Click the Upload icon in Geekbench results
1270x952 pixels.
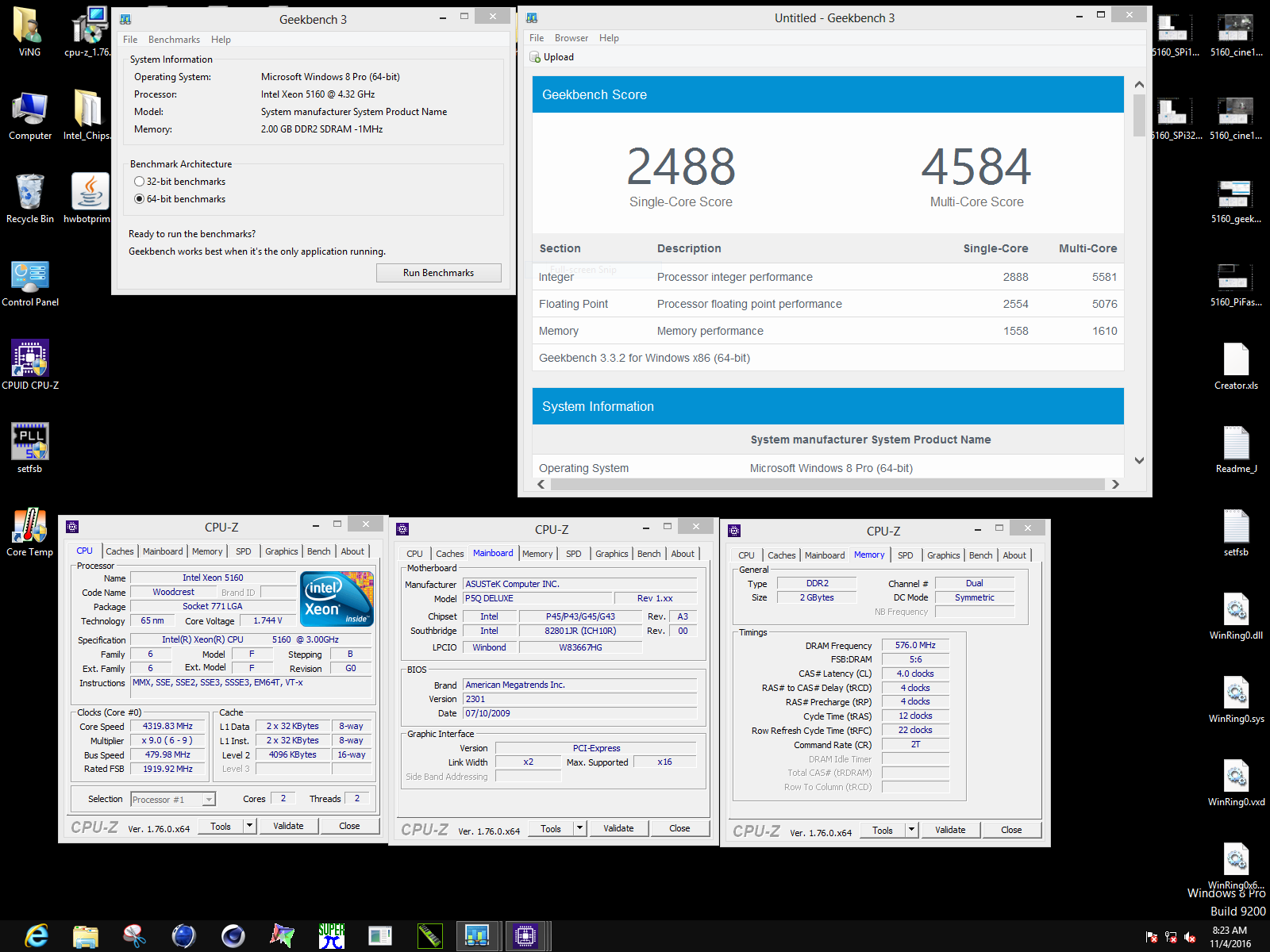click(x=535, y=57)
